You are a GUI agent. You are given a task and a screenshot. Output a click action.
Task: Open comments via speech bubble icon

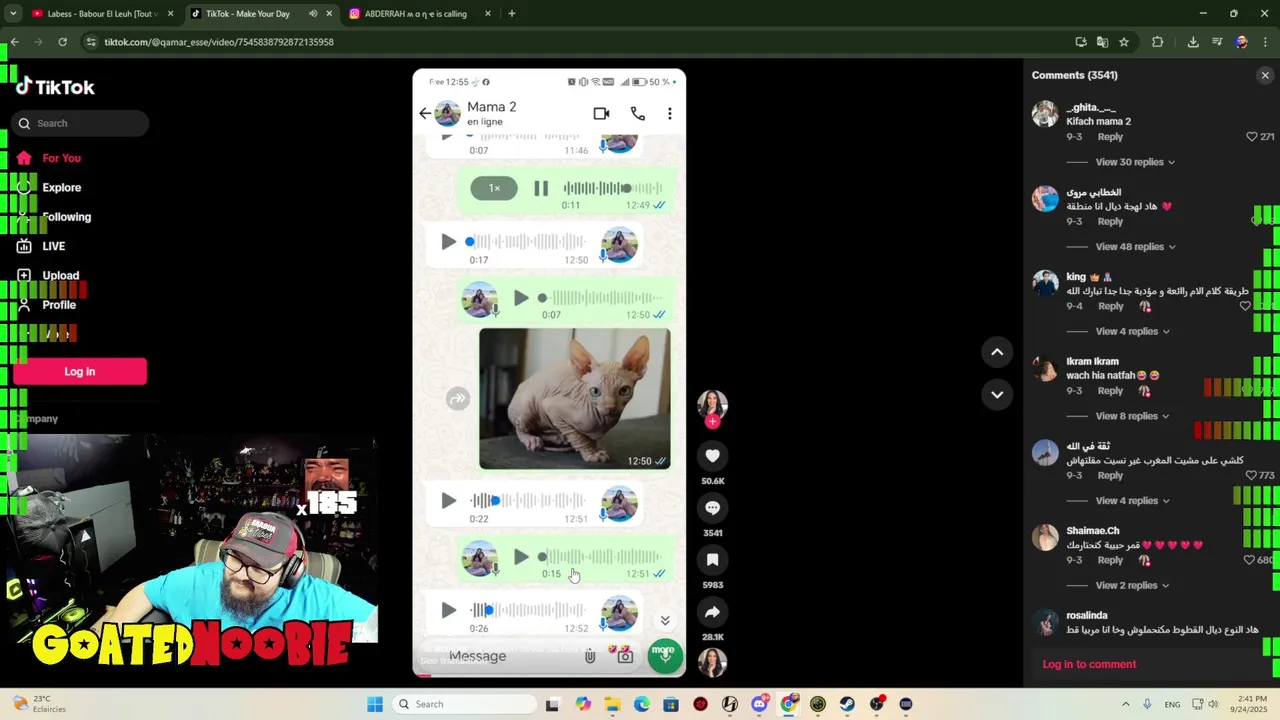[x=712, y=508]
